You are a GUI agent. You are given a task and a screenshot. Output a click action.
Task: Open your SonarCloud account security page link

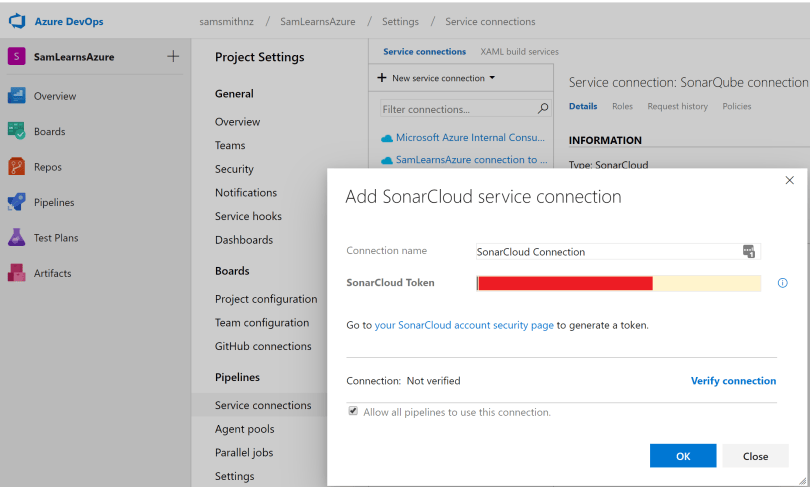tap(464, 325)
